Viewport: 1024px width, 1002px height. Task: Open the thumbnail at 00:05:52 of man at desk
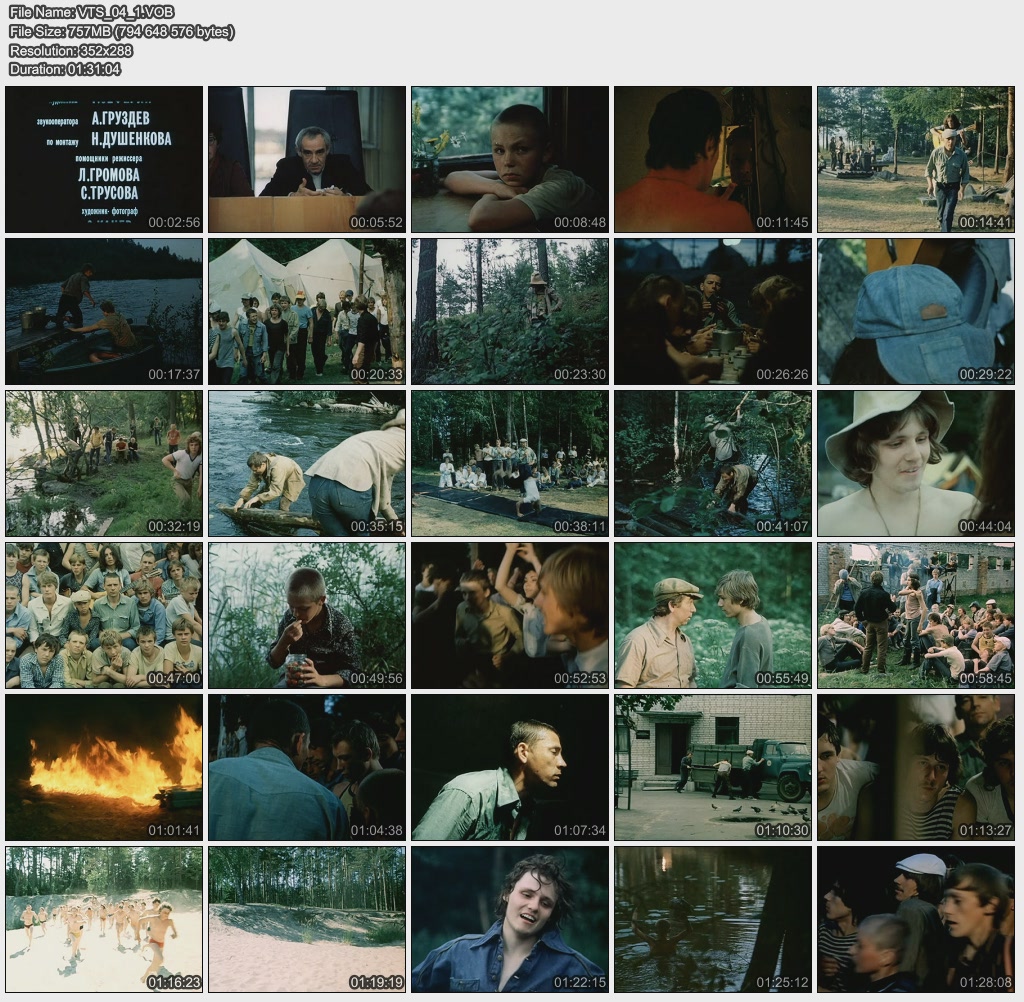coord(307,159)
